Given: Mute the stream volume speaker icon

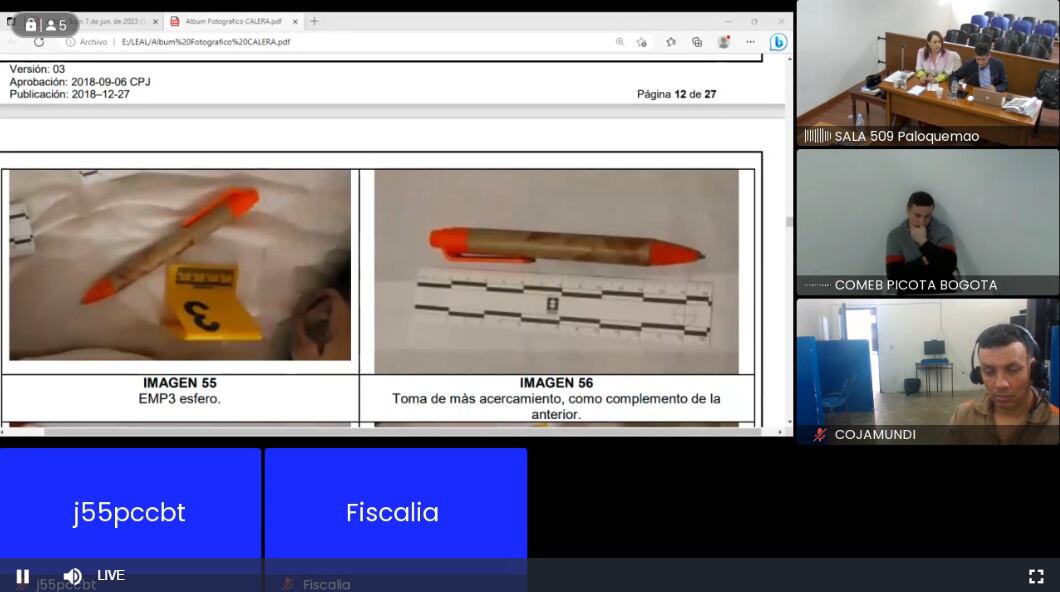Looking at the screenshot, I should [x=72, y=576].
